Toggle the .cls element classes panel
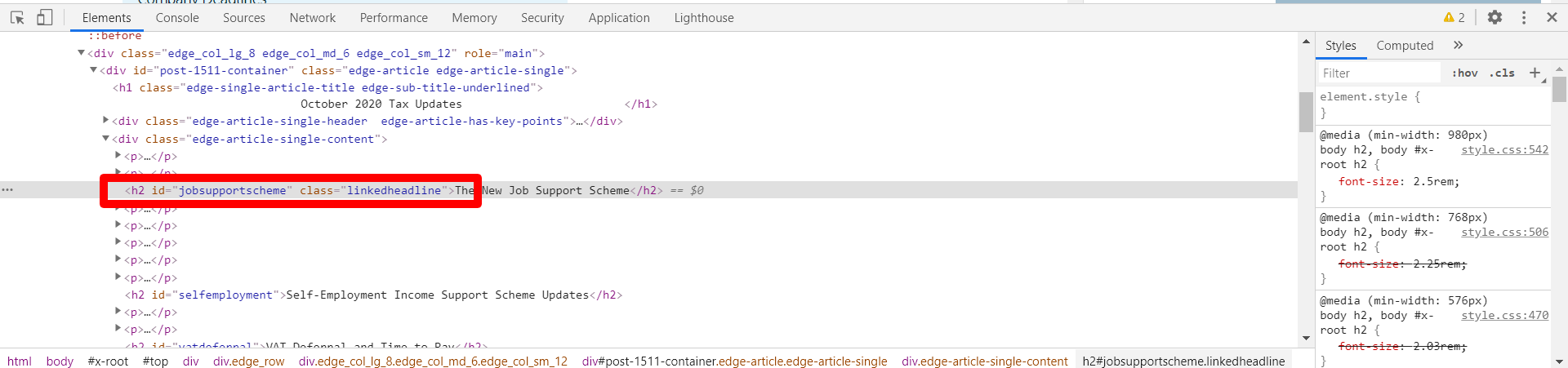Screen dimensions: 1568x368 (x=1501, y=73)
